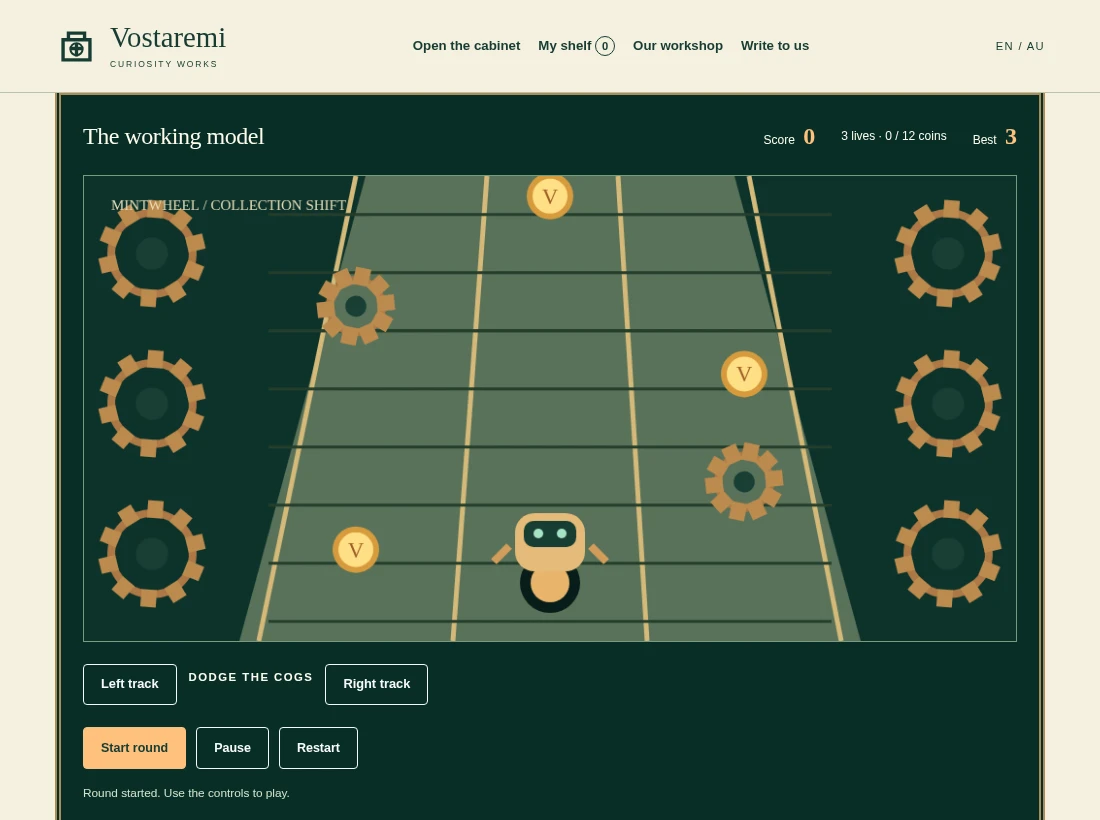Click the 'MINTWHEEL / COLLECTION SHIFT' label

[229, 205]
